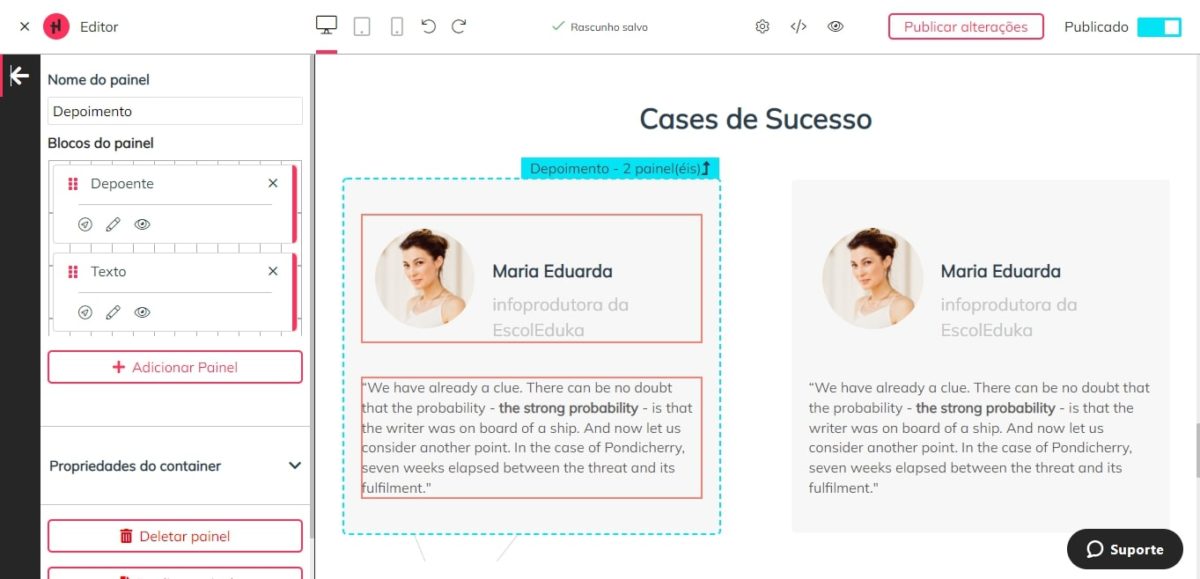Select the name Maria Eduarda in the second panel
The image size is (1200, 579).
pos(1000,271)
